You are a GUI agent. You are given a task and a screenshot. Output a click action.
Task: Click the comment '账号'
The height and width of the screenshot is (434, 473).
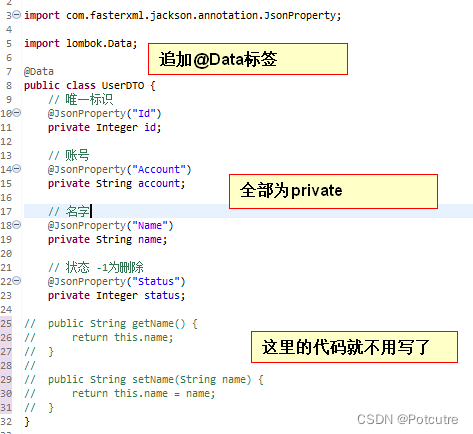77,155
